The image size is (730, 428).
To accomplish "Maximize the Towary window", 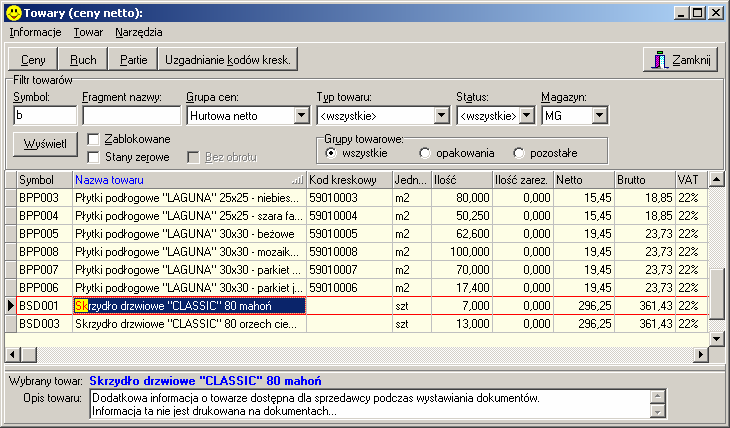I will (697, 13).
